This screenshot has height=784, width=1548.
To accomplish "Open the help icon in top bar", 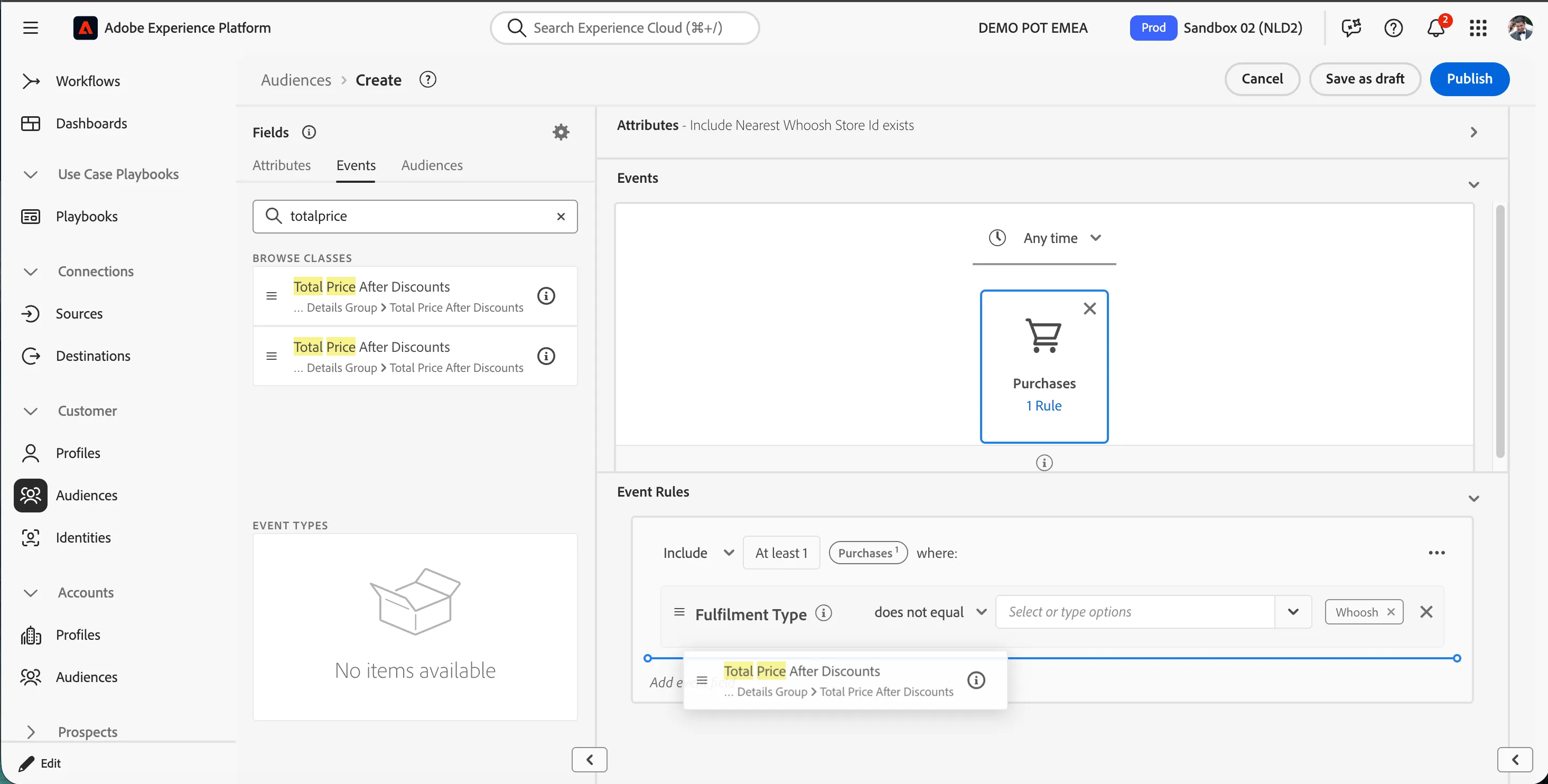I will [x=1393, y=27].
